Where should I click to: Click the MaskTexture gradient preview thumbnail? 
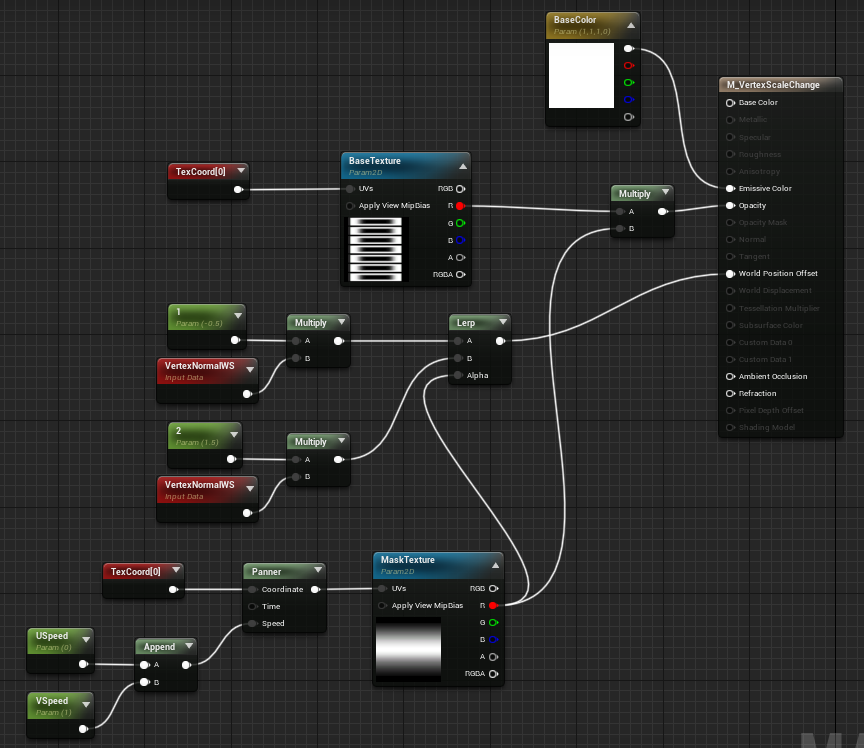coord(408,650)
